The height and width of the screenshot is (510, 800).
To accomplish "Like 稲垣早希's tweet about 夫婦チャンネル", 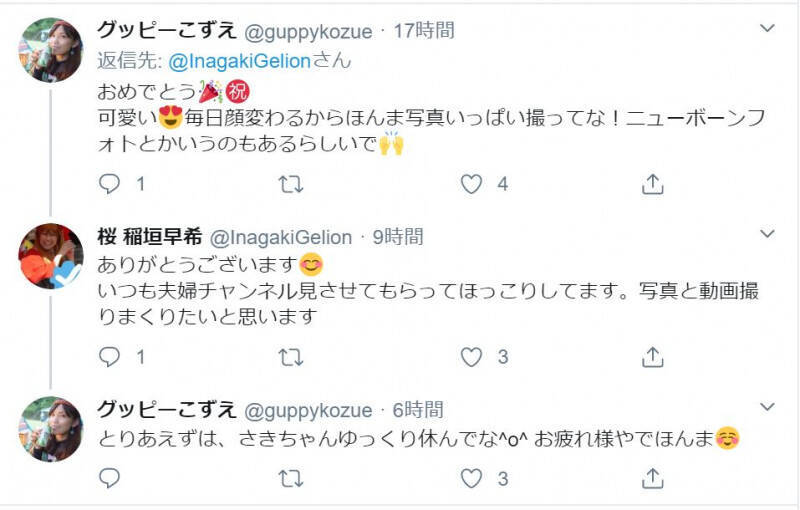I will [x=471, y=357].
